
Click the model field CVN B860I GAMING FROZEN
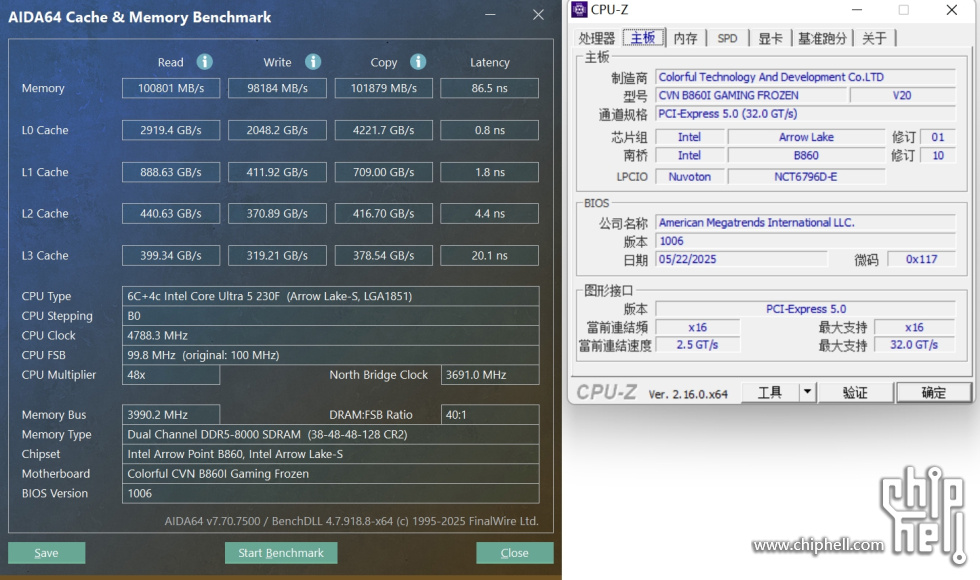point(751,95)
